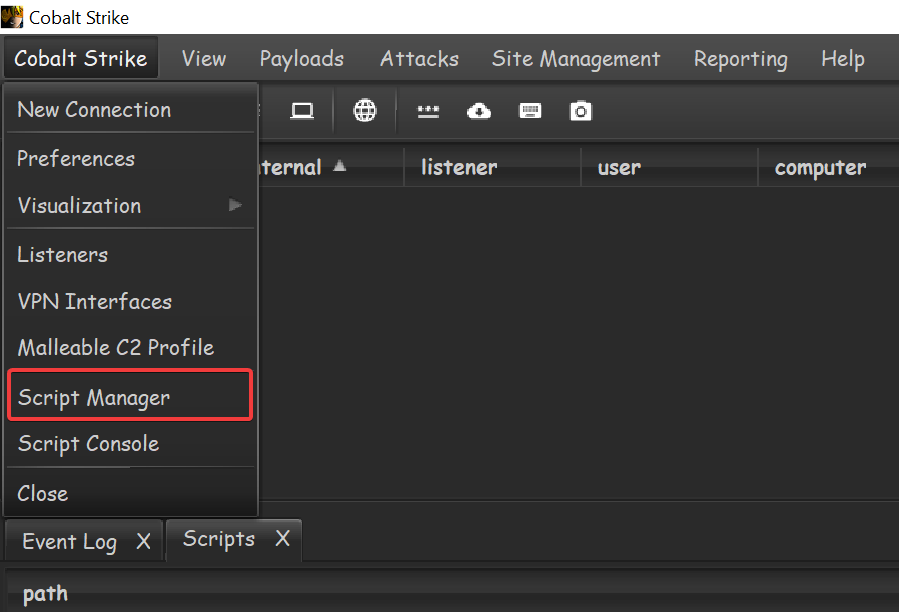
Task: Open the Attacks menu
Action: click(x=420, y=59)
